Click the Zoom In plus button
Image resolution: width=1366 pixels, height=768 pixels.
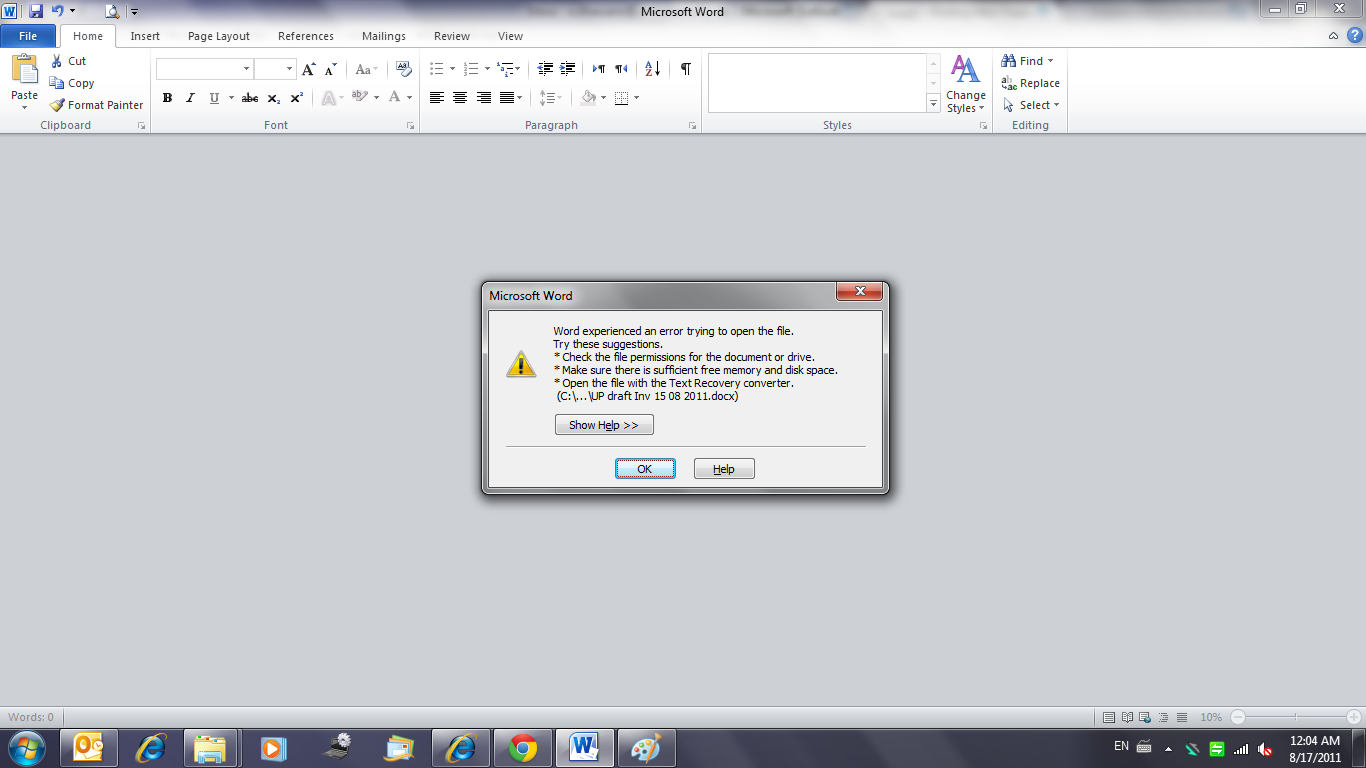(1354, 717)
